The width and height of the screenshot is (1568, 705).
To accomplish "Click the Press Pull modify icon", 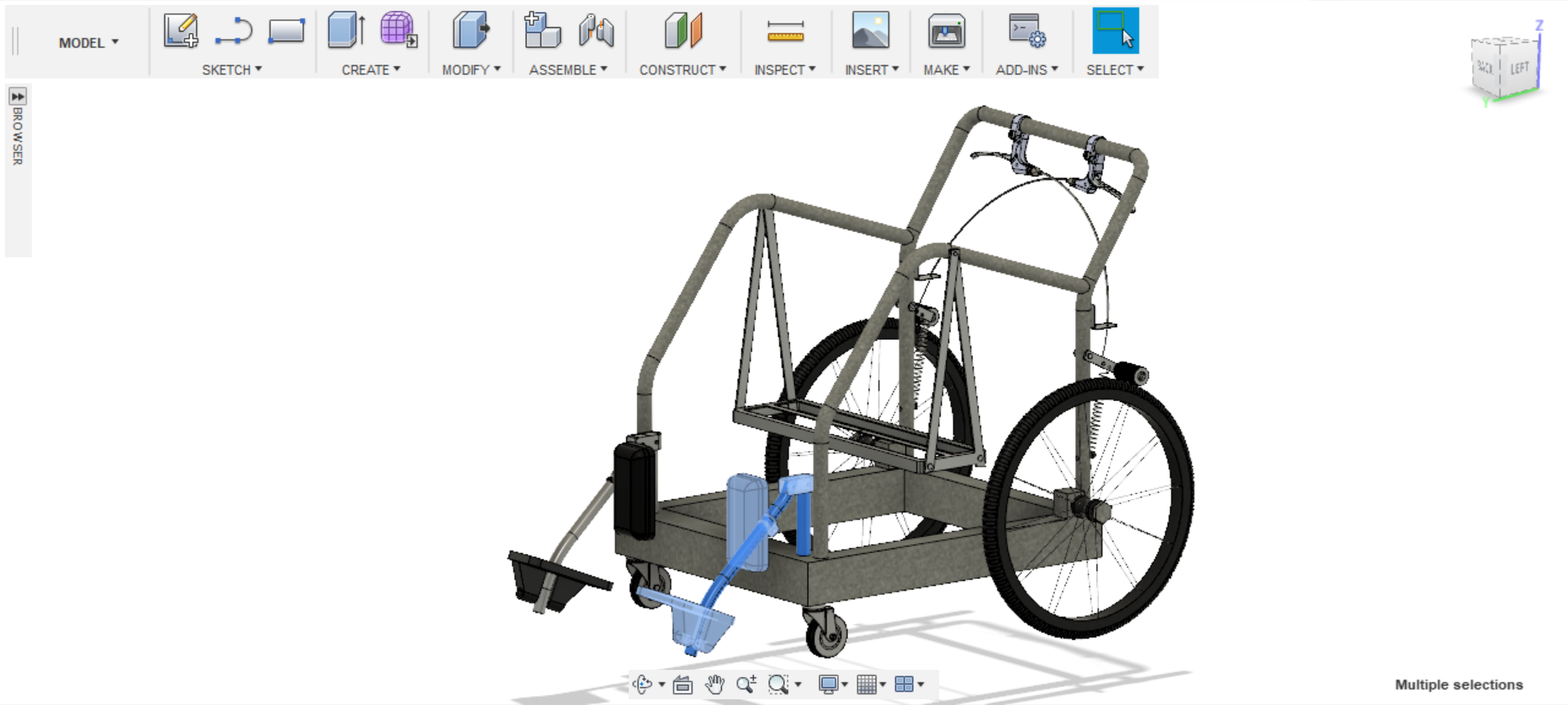I will coord(471,30).
